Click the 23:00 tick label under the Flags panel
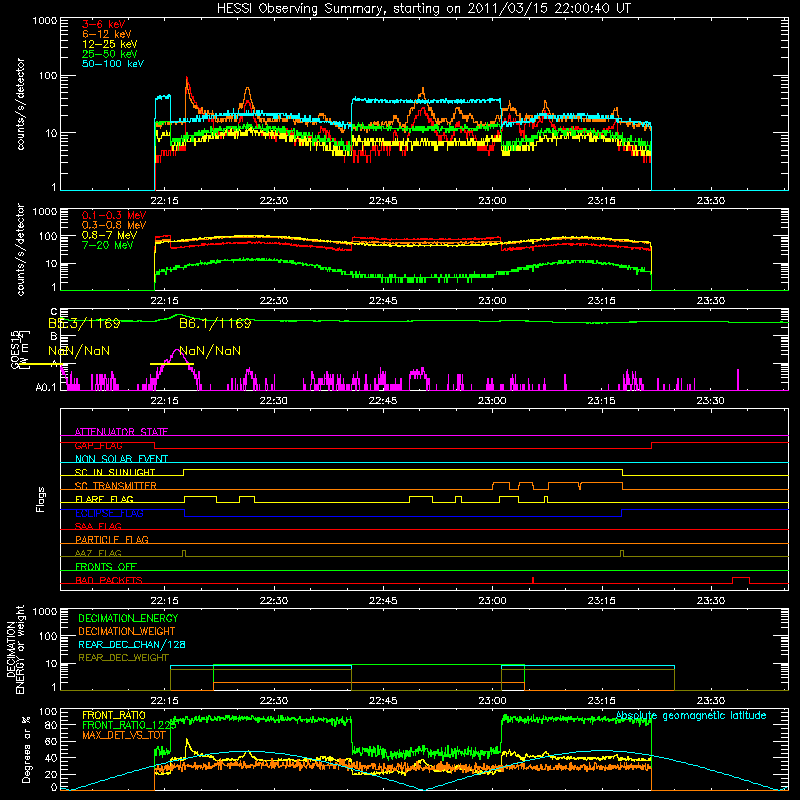 [x=492, y=601]
